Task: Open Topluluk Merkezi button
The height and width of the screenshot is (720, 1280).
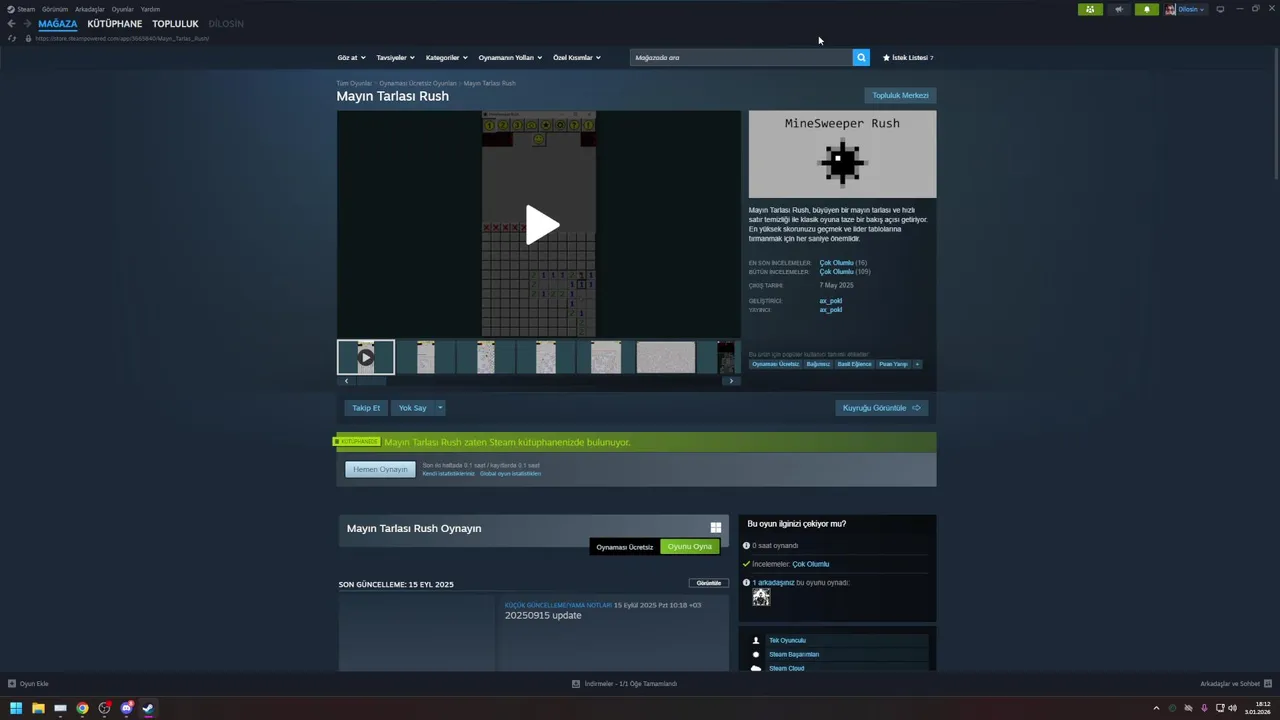Action: (900, 95)
